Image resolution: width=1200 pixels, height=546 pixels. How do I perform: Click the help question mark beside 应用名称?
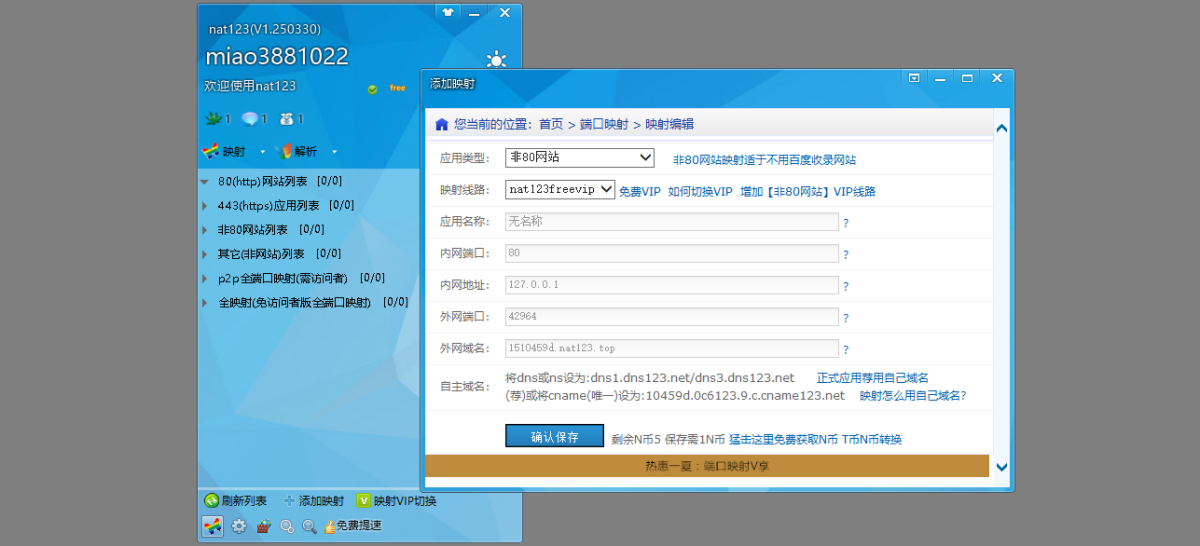coord(845,223)
